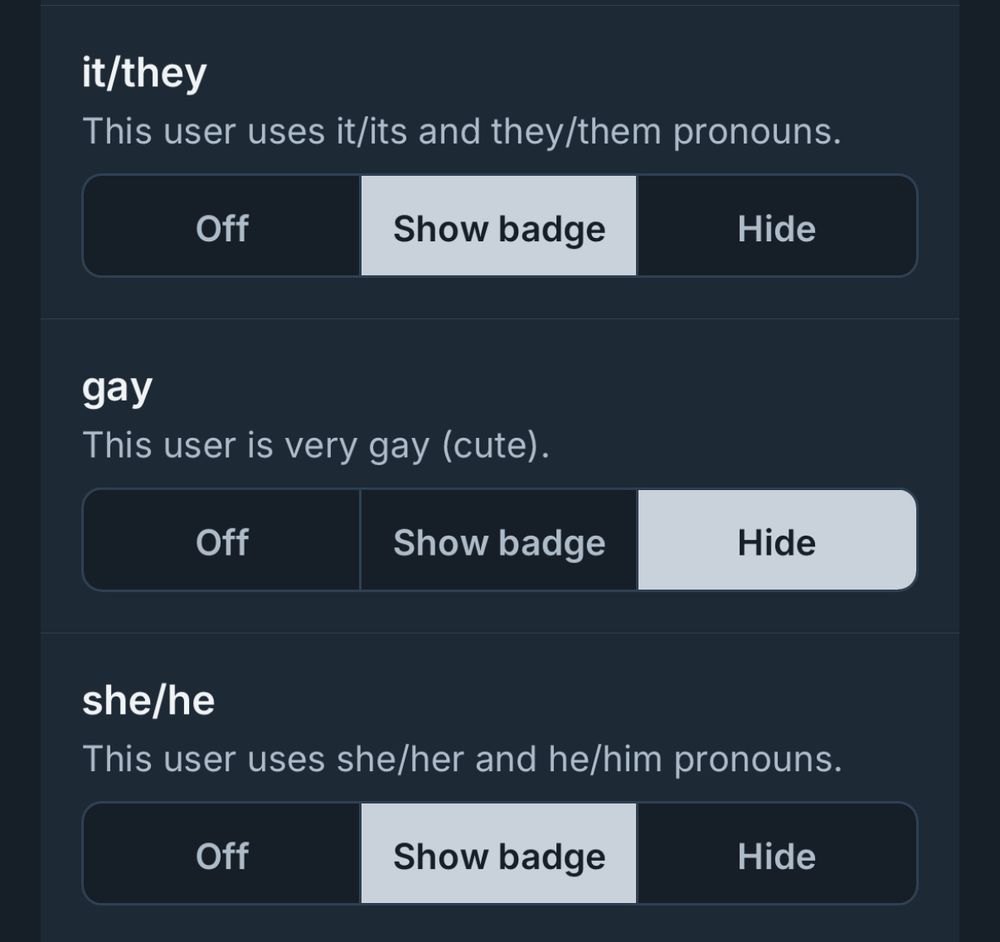
Task: Click the highlighted Hide segment under gay
Action: coord(777,541)
